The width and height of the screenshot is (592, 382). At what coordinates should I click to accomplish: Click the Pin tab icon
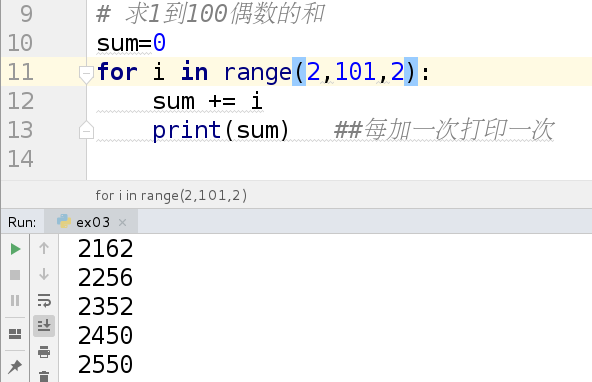[15, 366]
